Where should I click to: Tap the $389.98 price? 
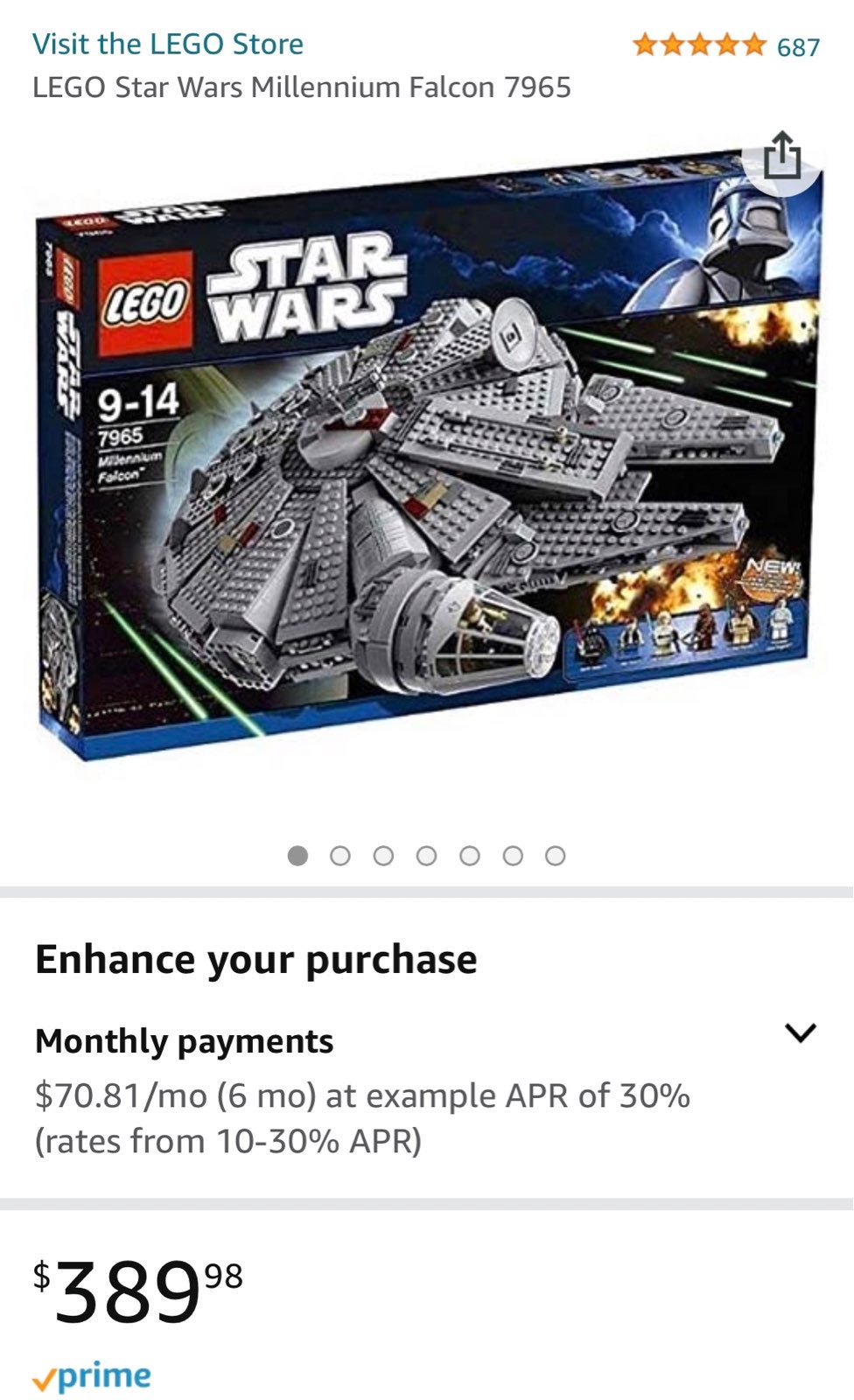(137, 1291)
